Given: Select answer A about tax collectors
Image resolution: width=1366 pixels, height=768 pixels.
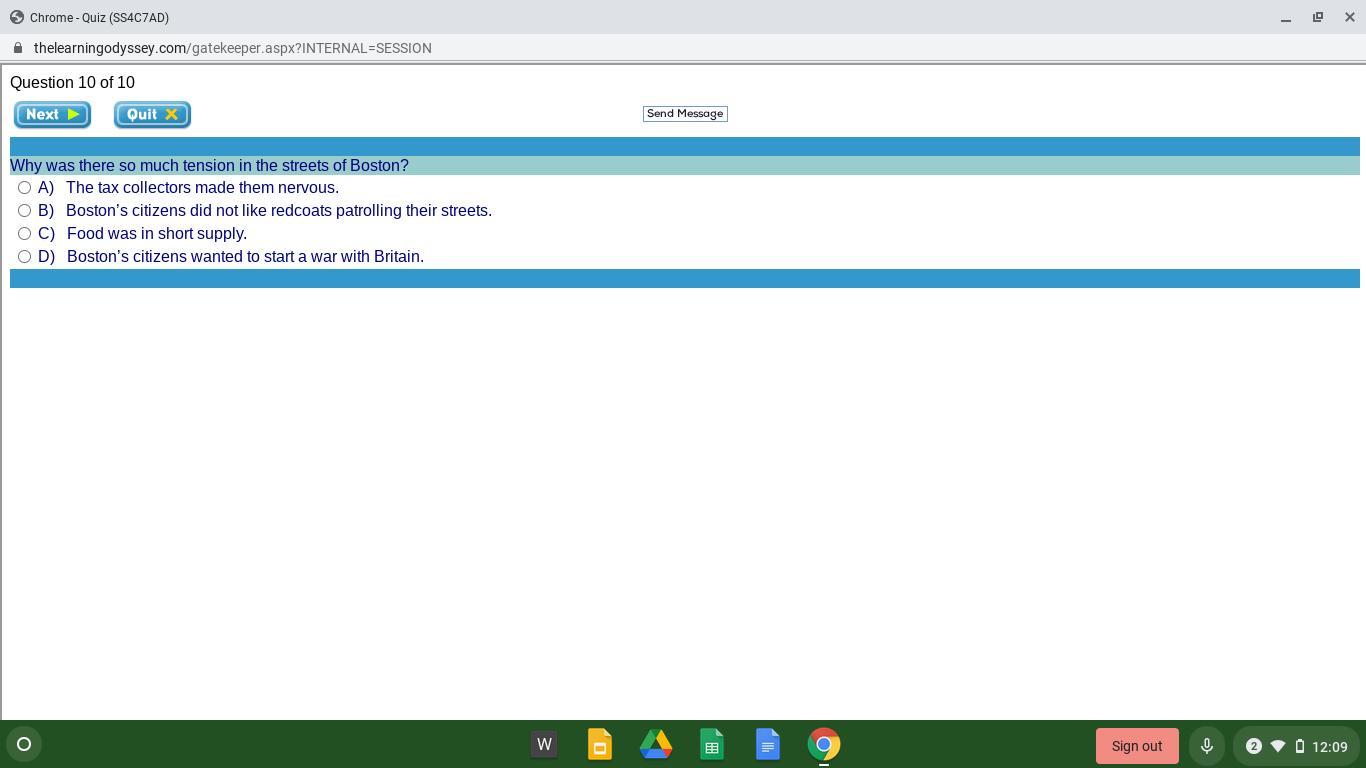Looking at the screenshot, I should pyautogui.click(x=25, y=188).
